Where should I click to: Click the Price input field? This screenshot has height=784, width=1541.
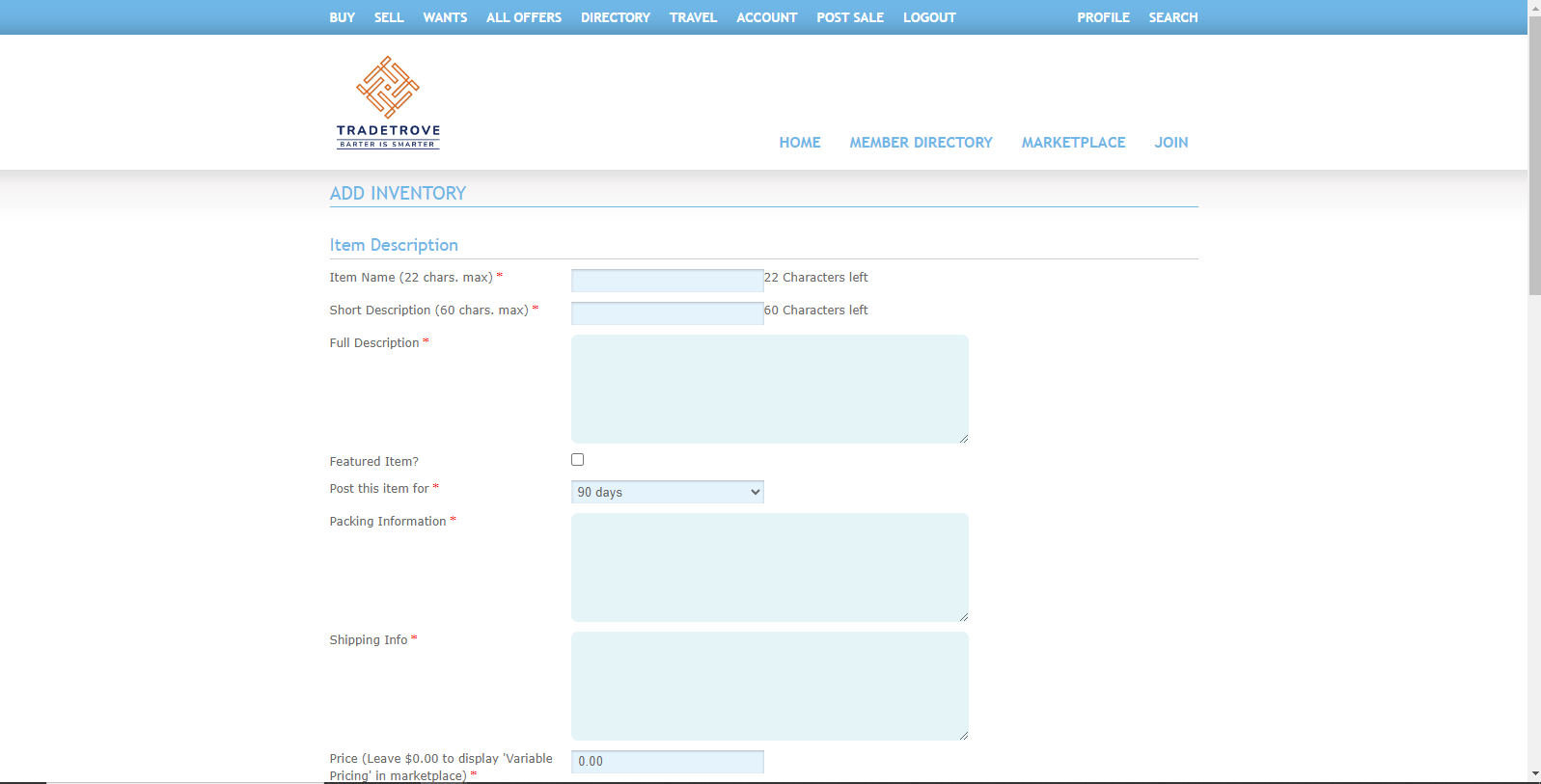click(667, 761)
